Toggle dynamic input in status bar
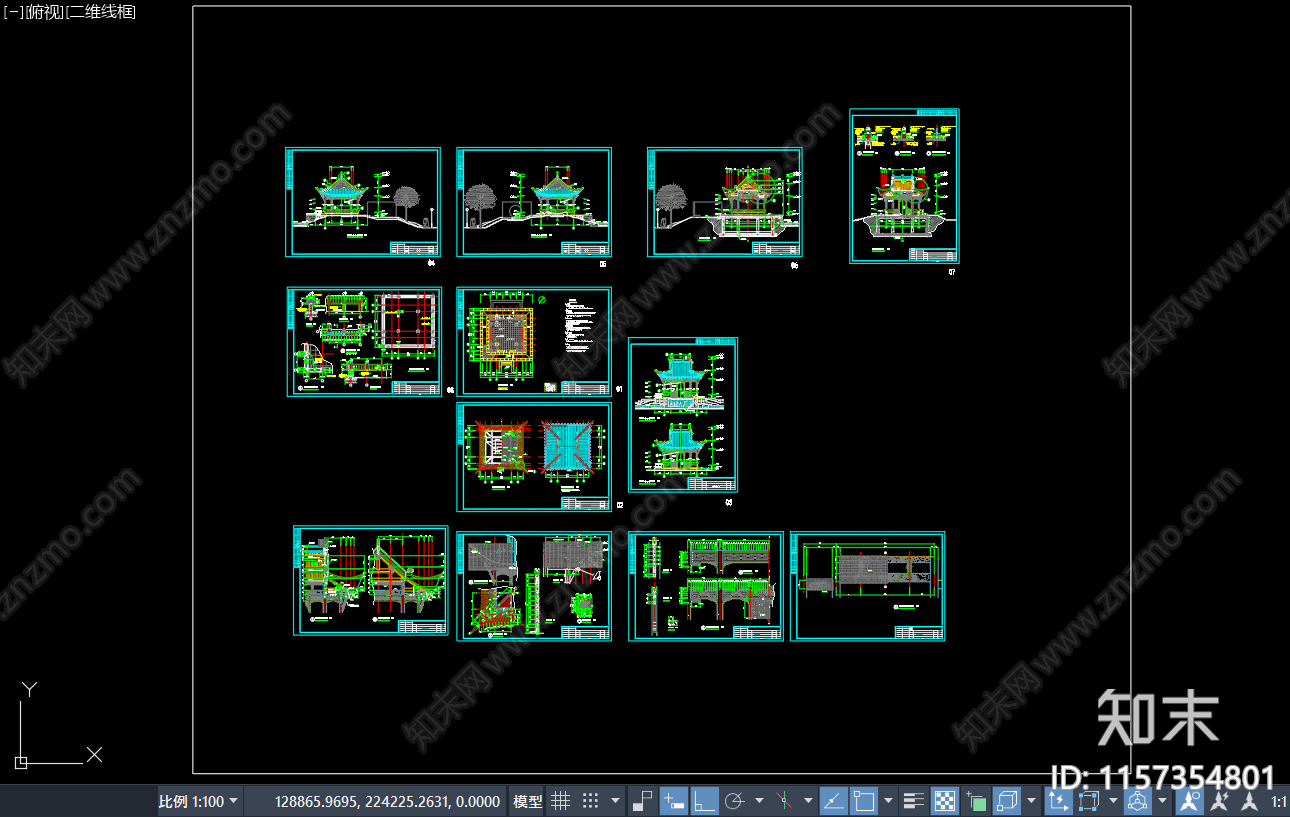The height and width of the screenshot is (817, 1290). (x=674, y=801)
